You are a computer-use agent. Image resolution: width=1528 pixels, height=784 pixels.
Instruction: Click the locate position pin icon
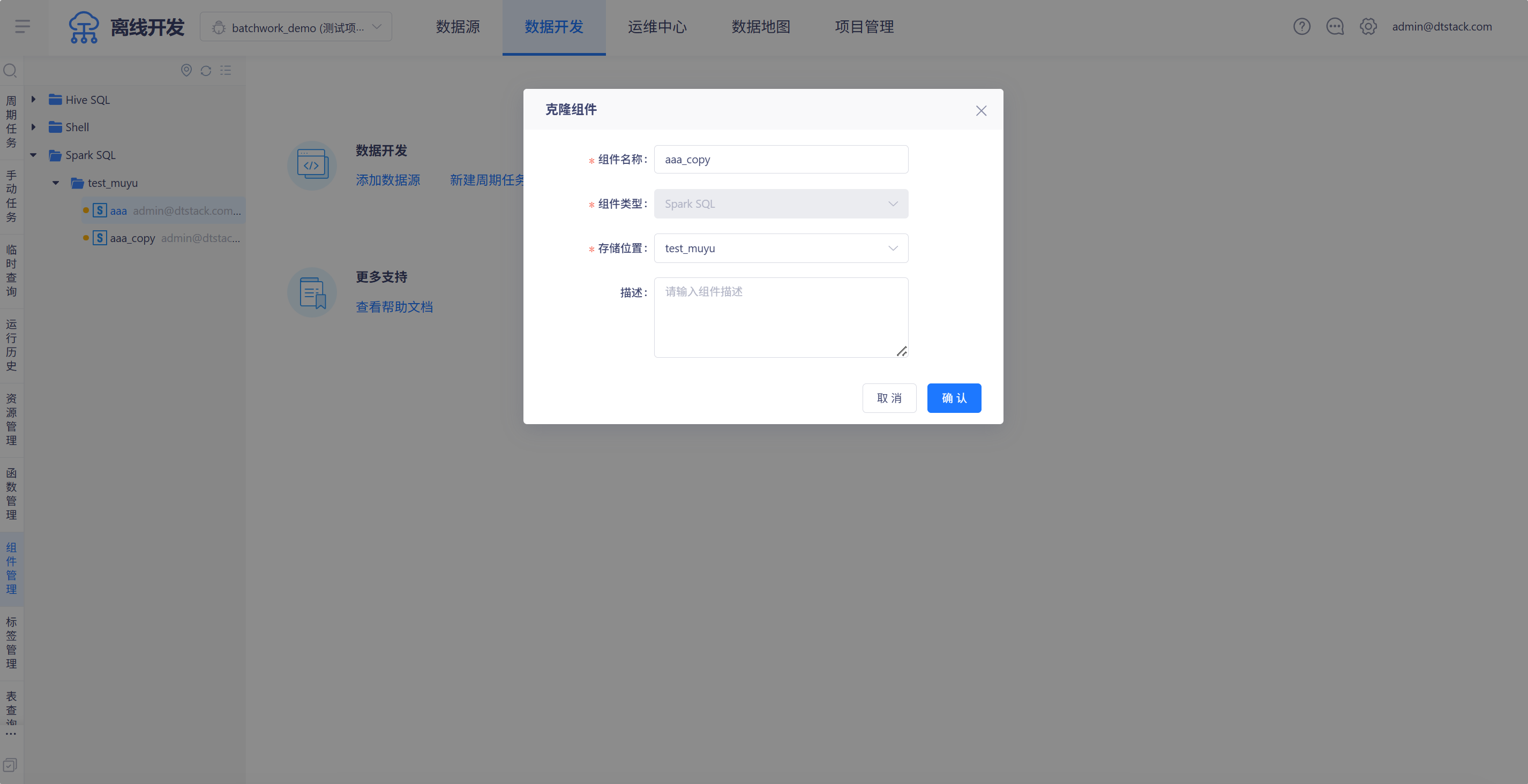186,71
